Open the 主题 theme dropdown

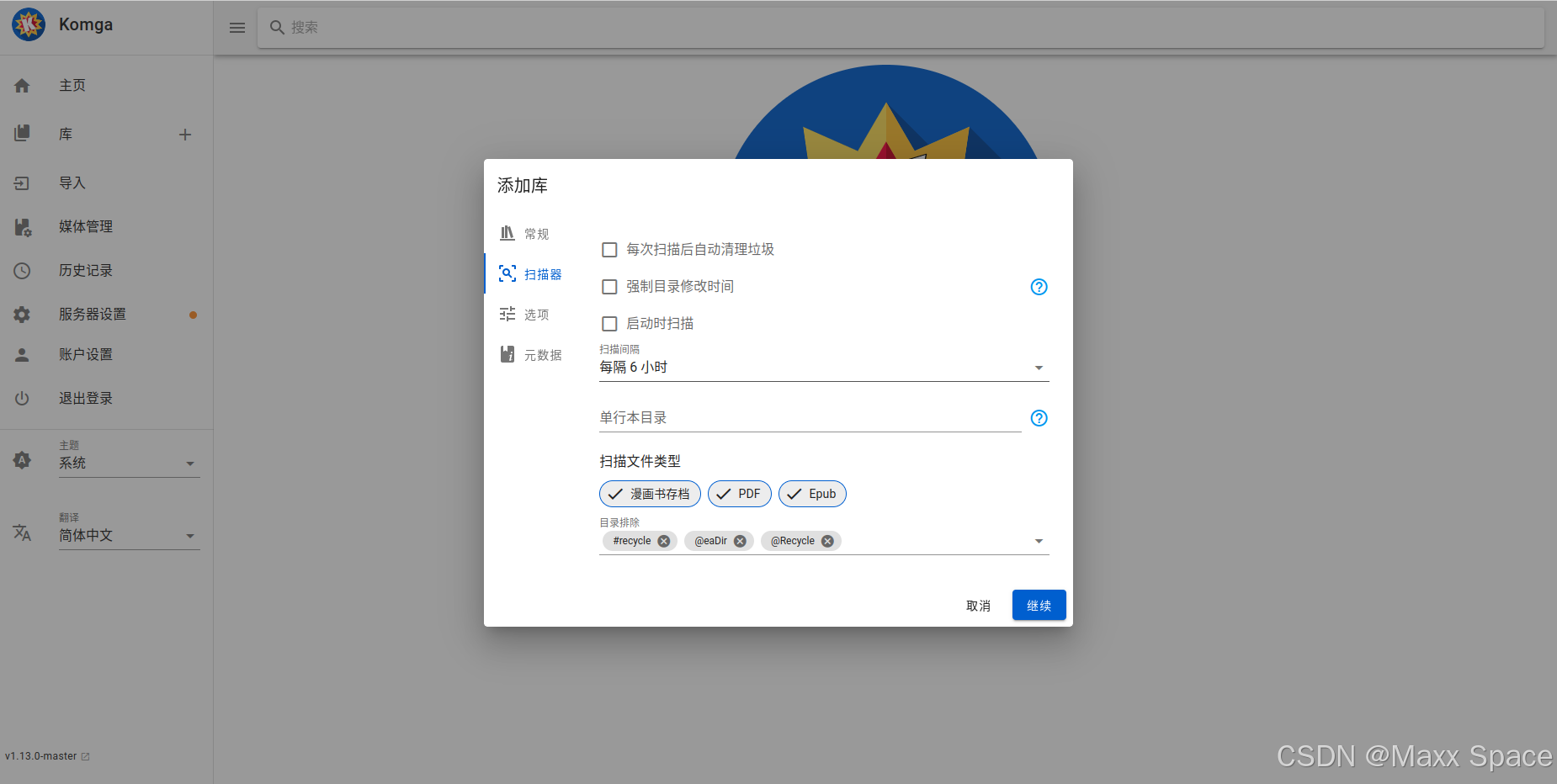[x=130, y=463]
